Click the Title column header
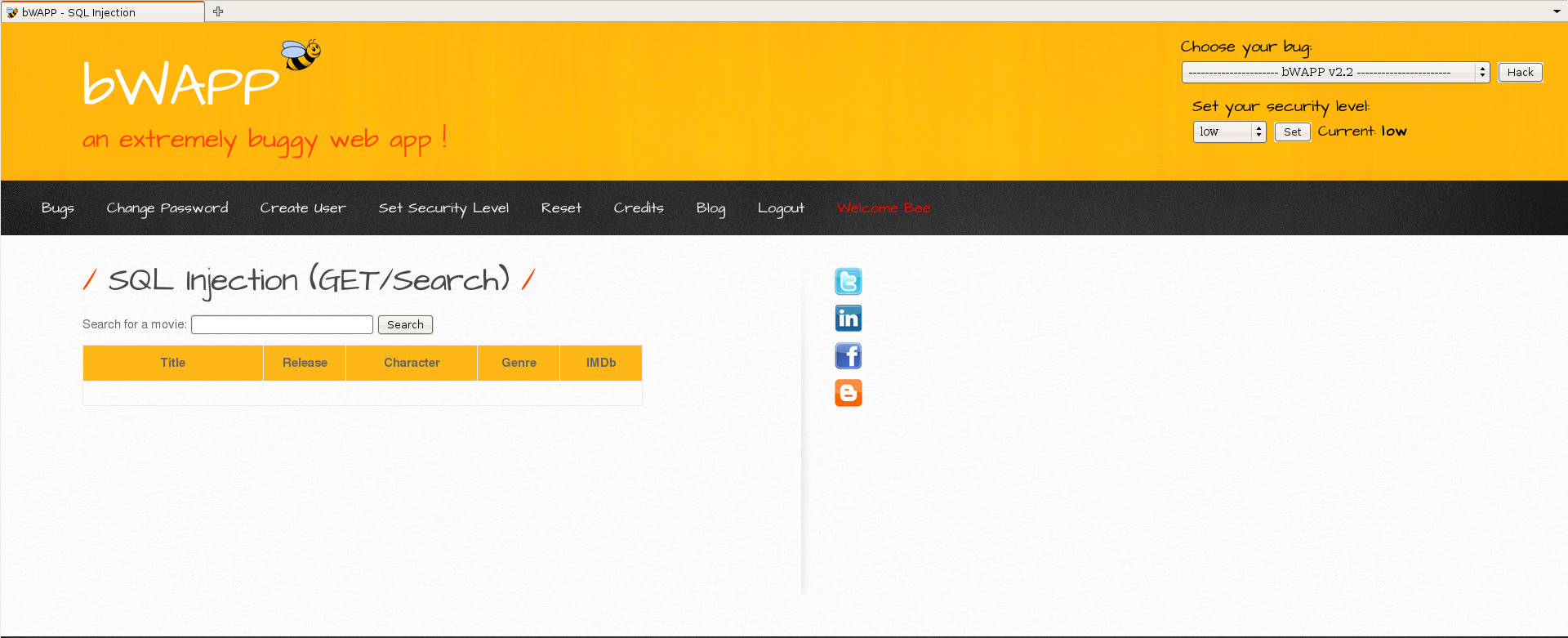This screenshot has width=1568, height=638. [173, 363]
